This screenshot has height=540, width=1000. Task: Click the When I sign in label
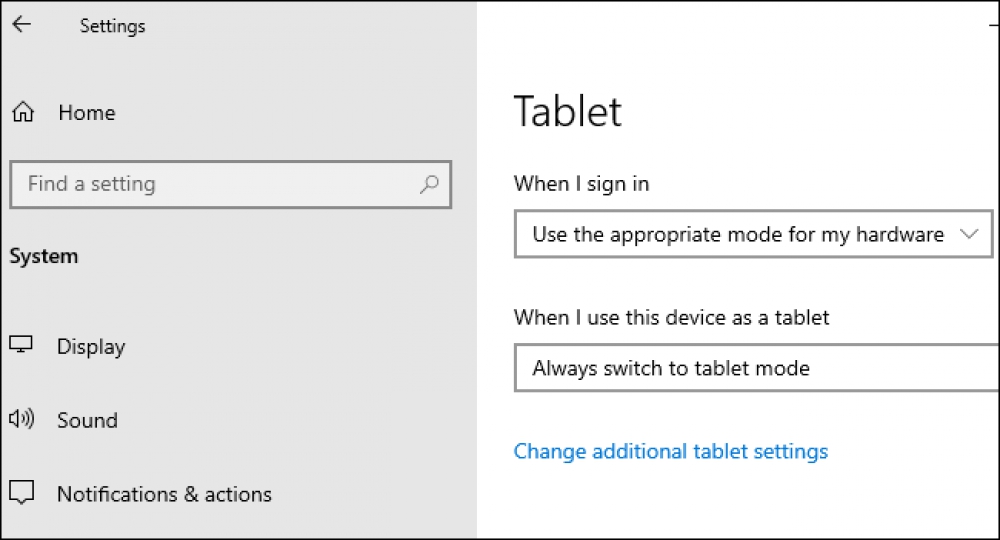pos(582,184)
